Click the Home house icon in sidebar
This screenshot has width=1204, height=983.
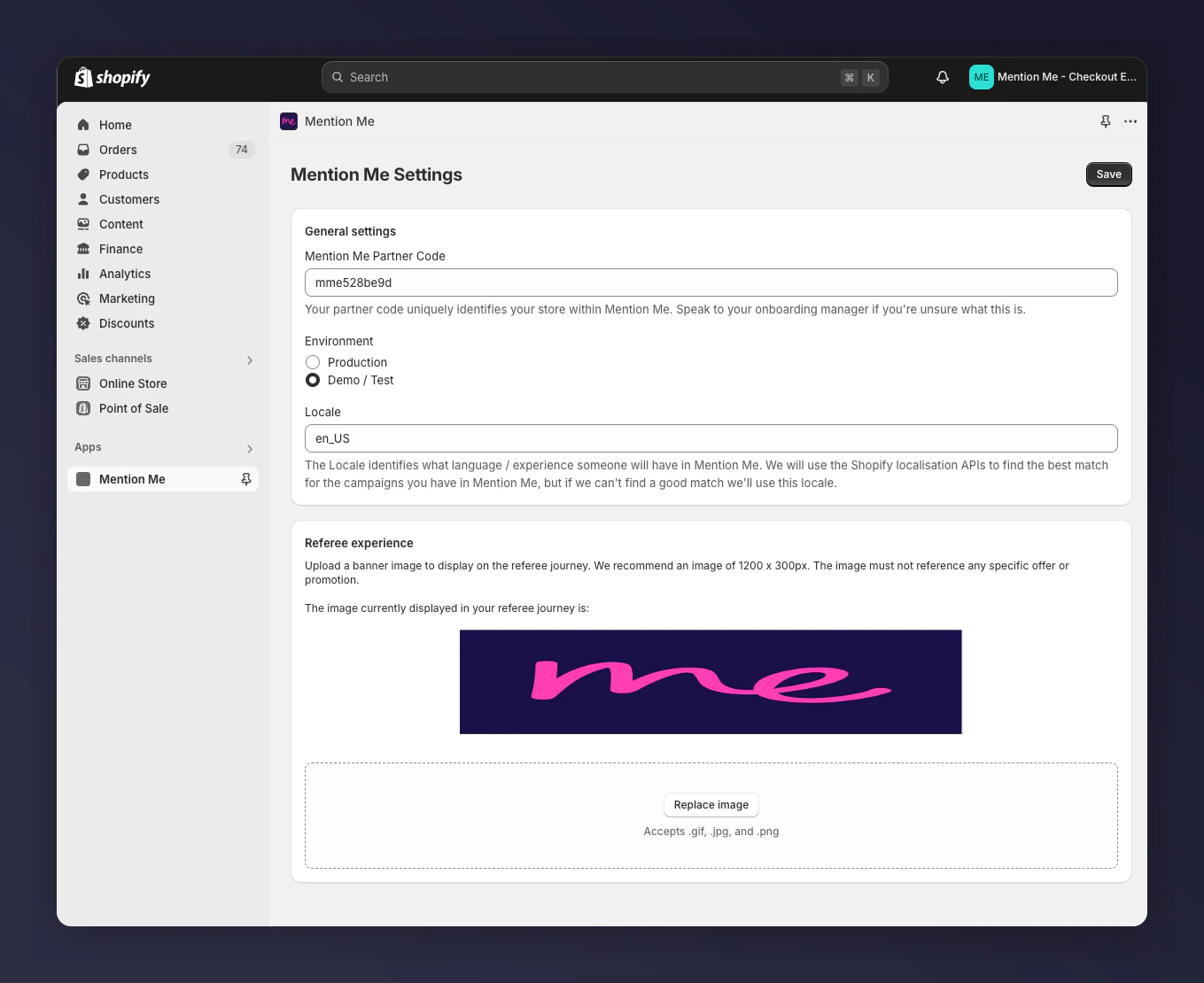[83, 125]
